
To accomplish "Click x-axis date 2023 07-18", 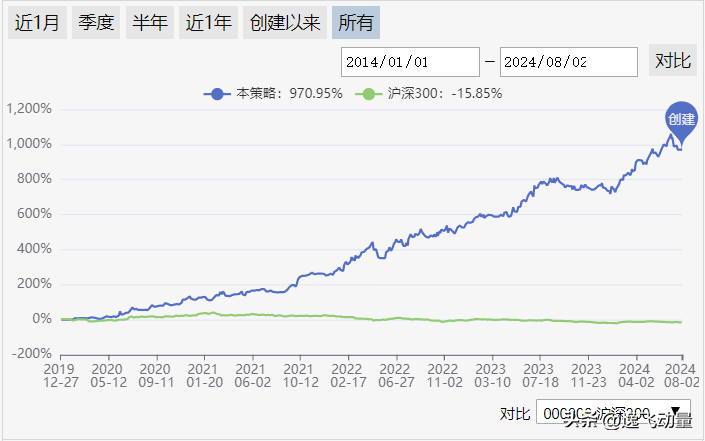I will (x=540, y=376).
